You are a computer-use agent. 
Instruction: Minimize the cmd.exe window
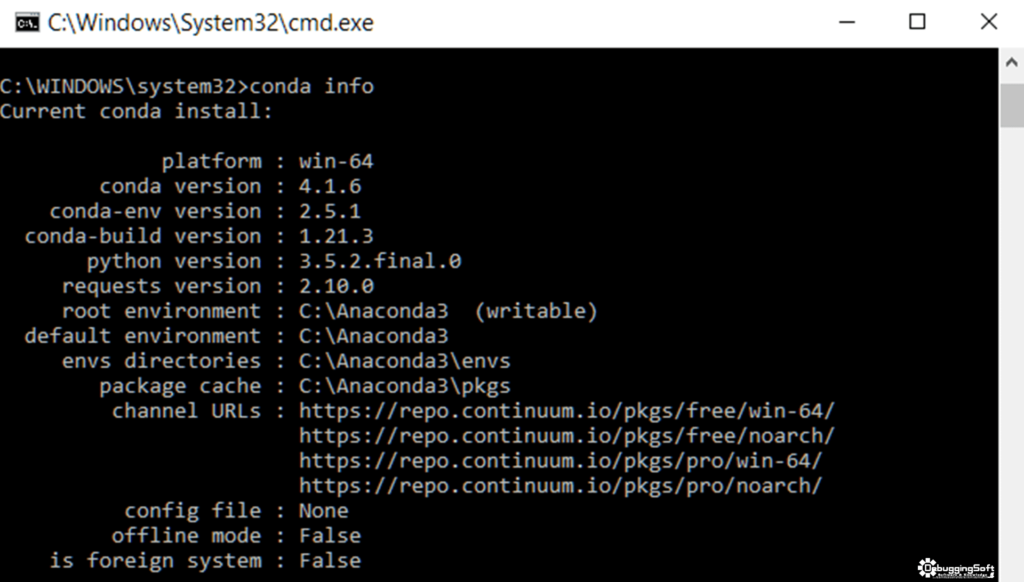coord(847,23)
